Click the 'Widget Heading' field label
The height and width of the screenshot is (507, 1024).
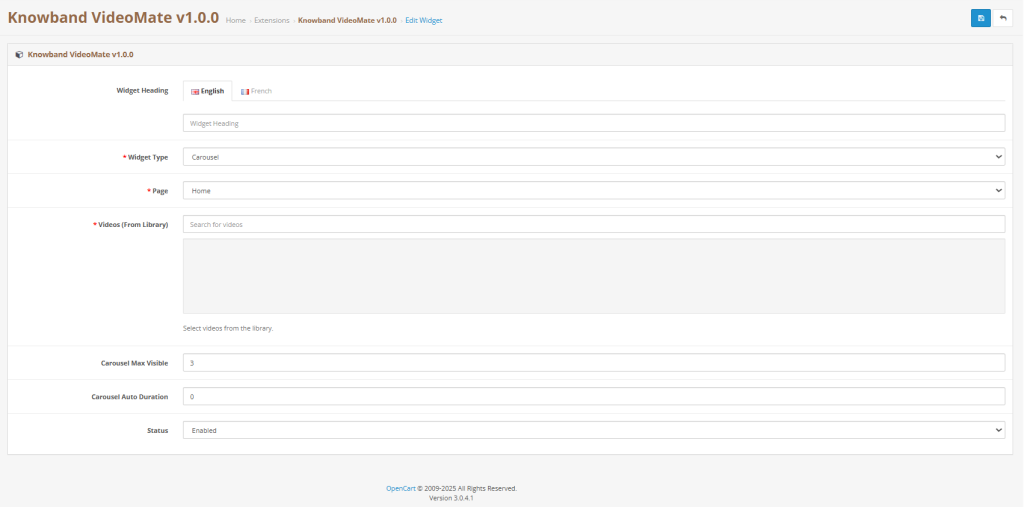click(x=142, y=91)
